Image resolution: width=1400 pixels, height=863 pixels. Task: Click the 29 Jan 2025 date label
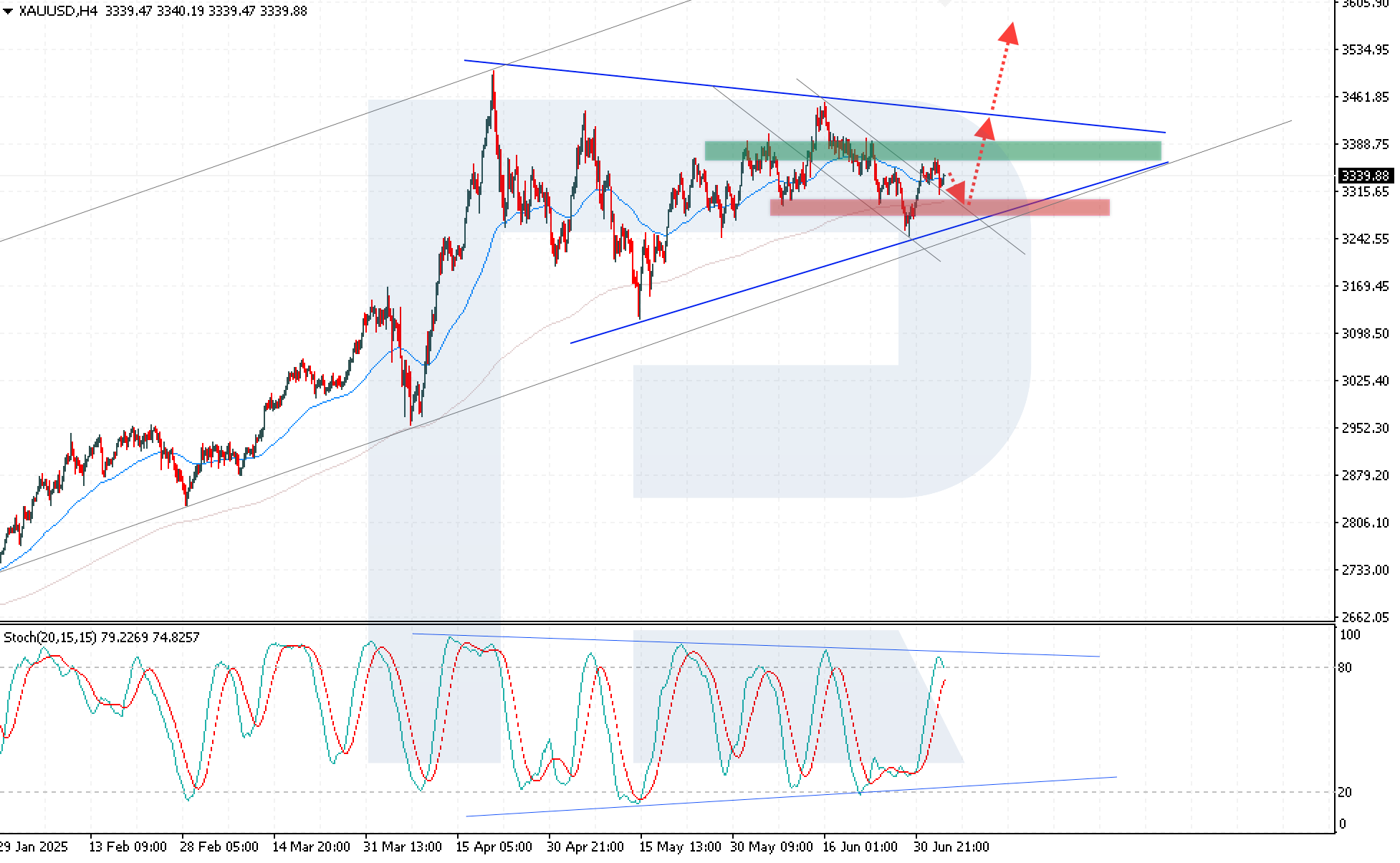click(x=34, y=847)
